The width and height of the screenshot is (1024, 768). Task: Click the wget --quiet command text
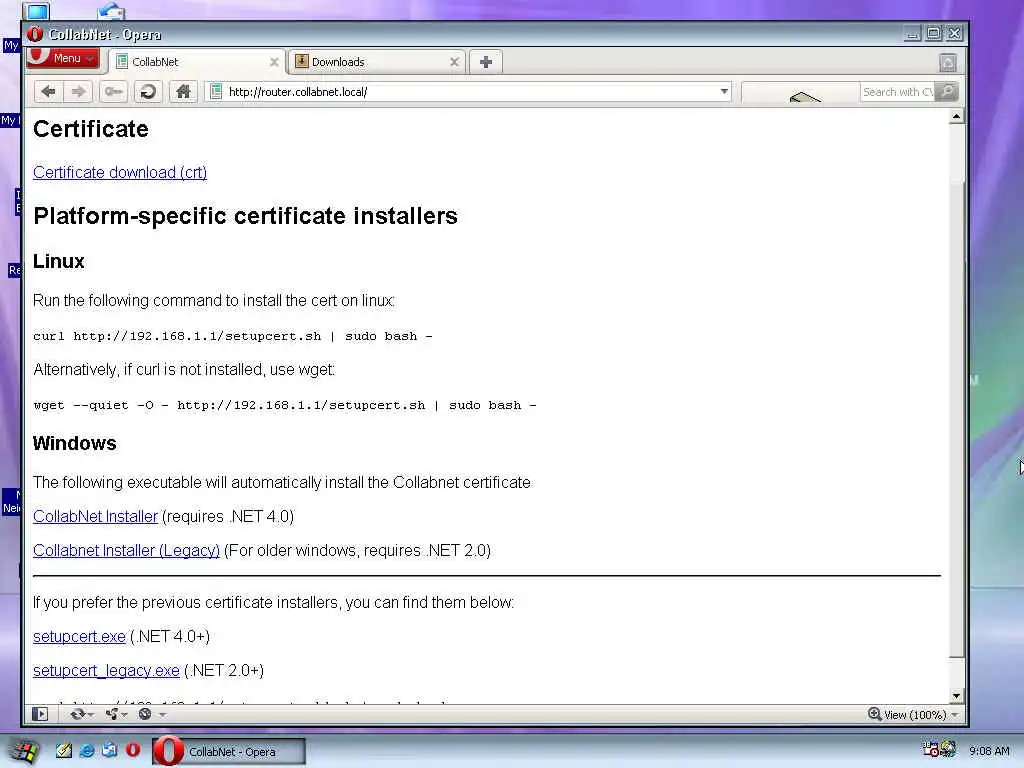[285, 406]
